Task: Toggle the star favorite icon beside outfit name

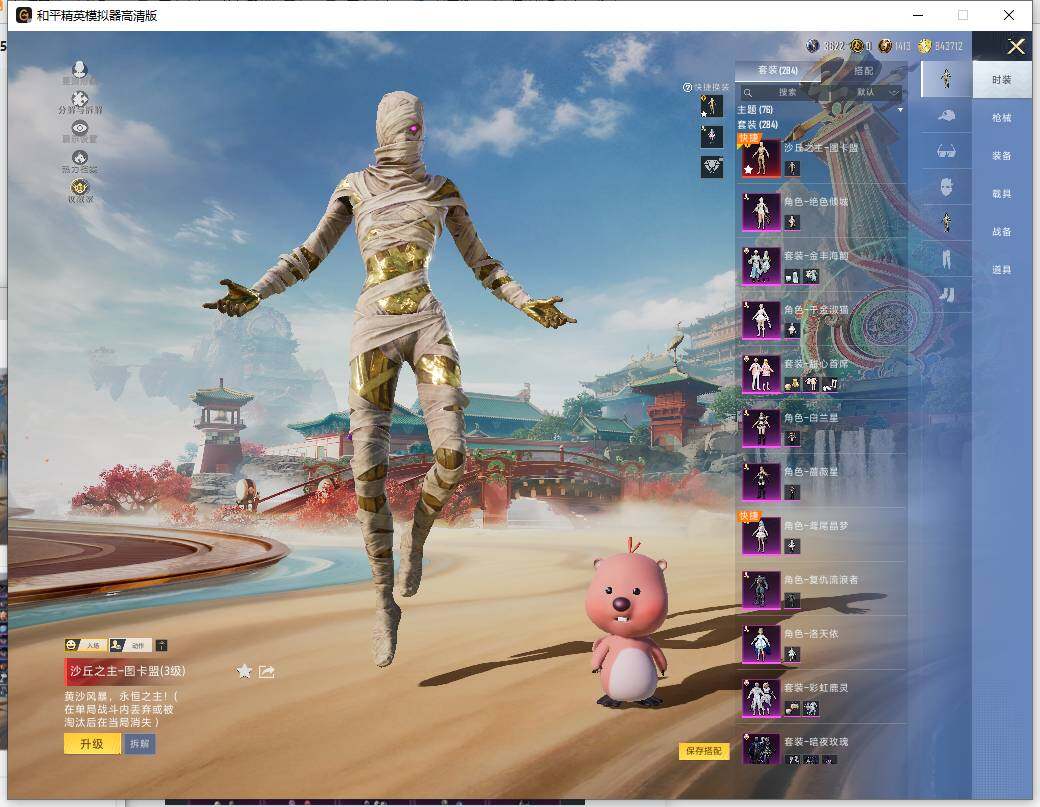Action: pos(244,671)
